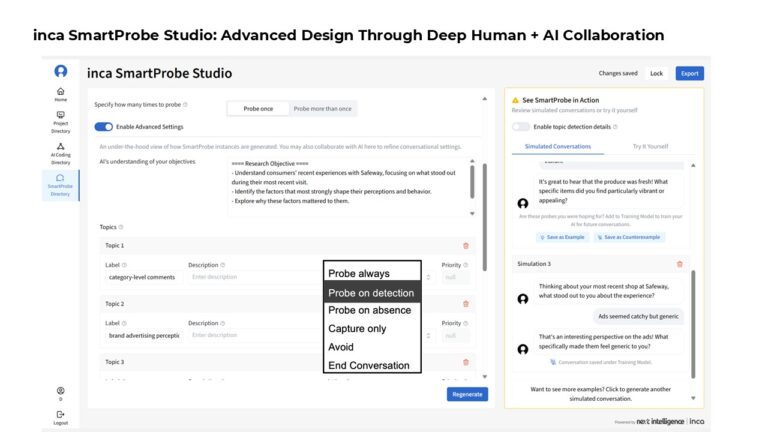Click the Regenerate button
Image resolution: width=768 pixels, height=432 pixels.
(x=467, y=394)
